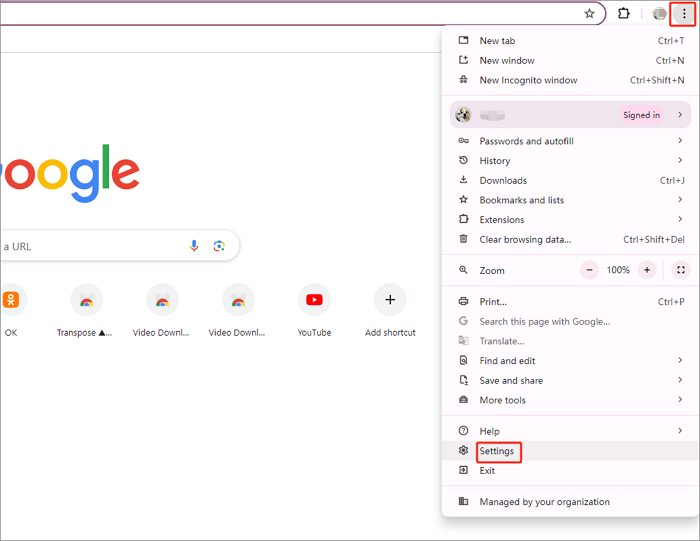Viewport: 700px width, 541px height.
Task: Select New Incognito window menu item
Action: (x=571, y=80)
